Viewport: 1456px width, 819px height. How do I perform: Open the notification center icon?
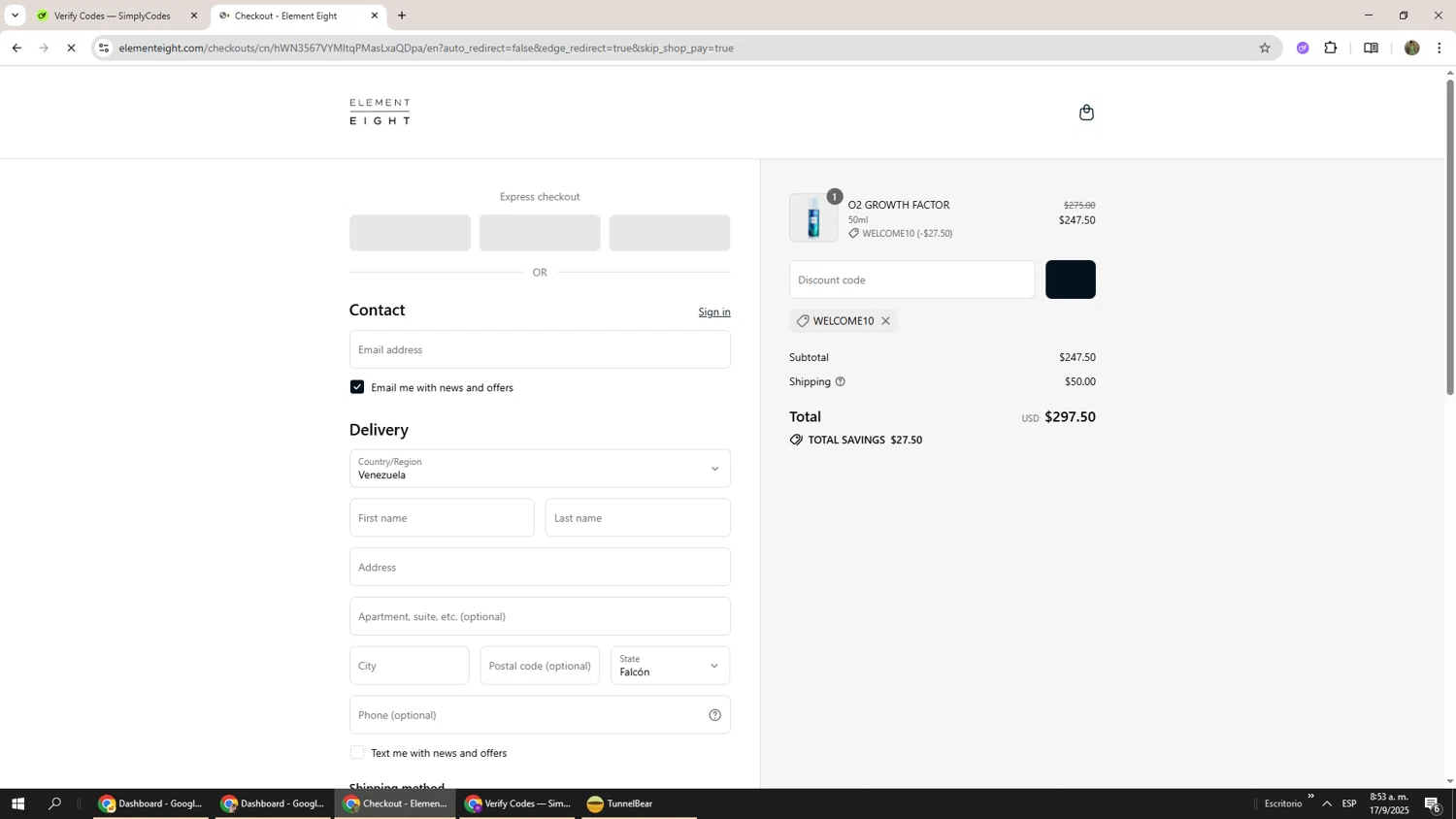tap(1433, 803)
